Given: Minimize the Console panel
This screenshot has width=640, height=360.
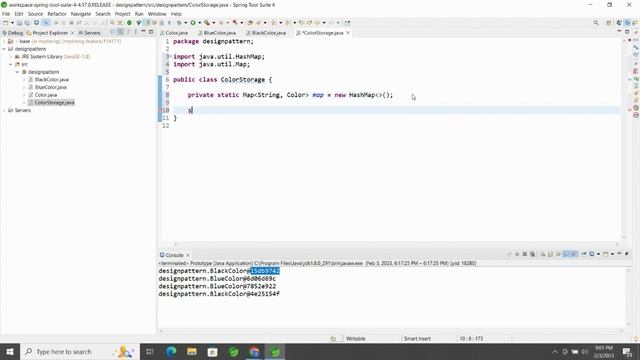Looking at the screenshot, I should coord(619,254).
